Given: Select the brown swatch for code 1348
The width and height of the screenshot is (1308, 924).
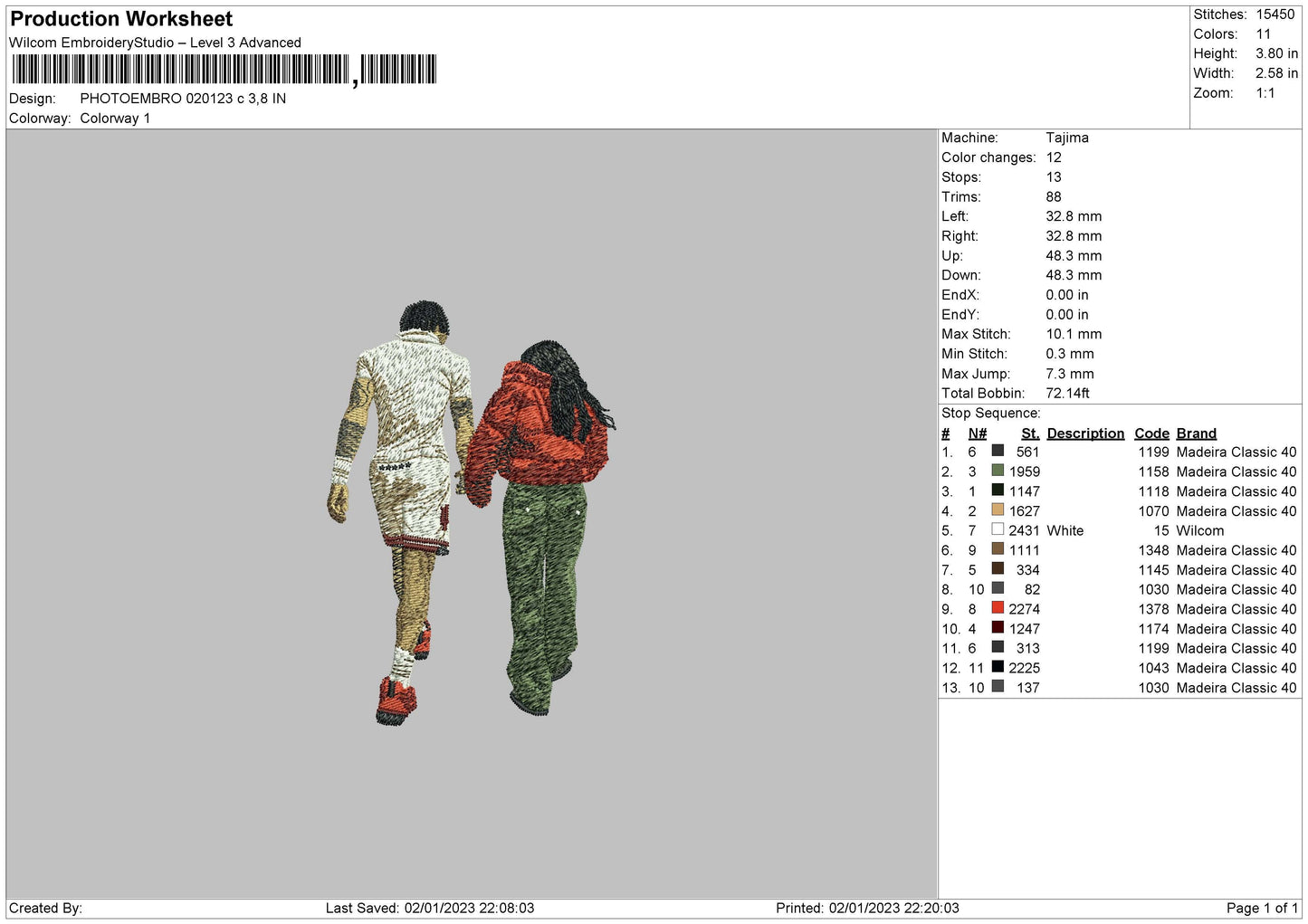Looking at the screenshot, I should coord(998,549).
